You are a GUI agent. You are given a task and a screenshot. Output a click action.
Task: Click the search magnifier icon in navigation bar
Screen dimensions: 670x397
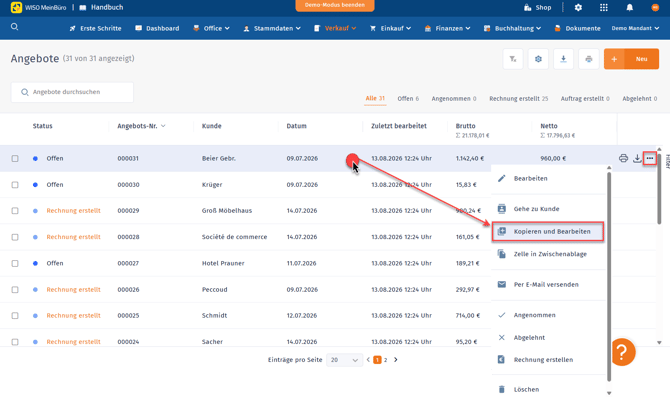(x=15, y=27)
